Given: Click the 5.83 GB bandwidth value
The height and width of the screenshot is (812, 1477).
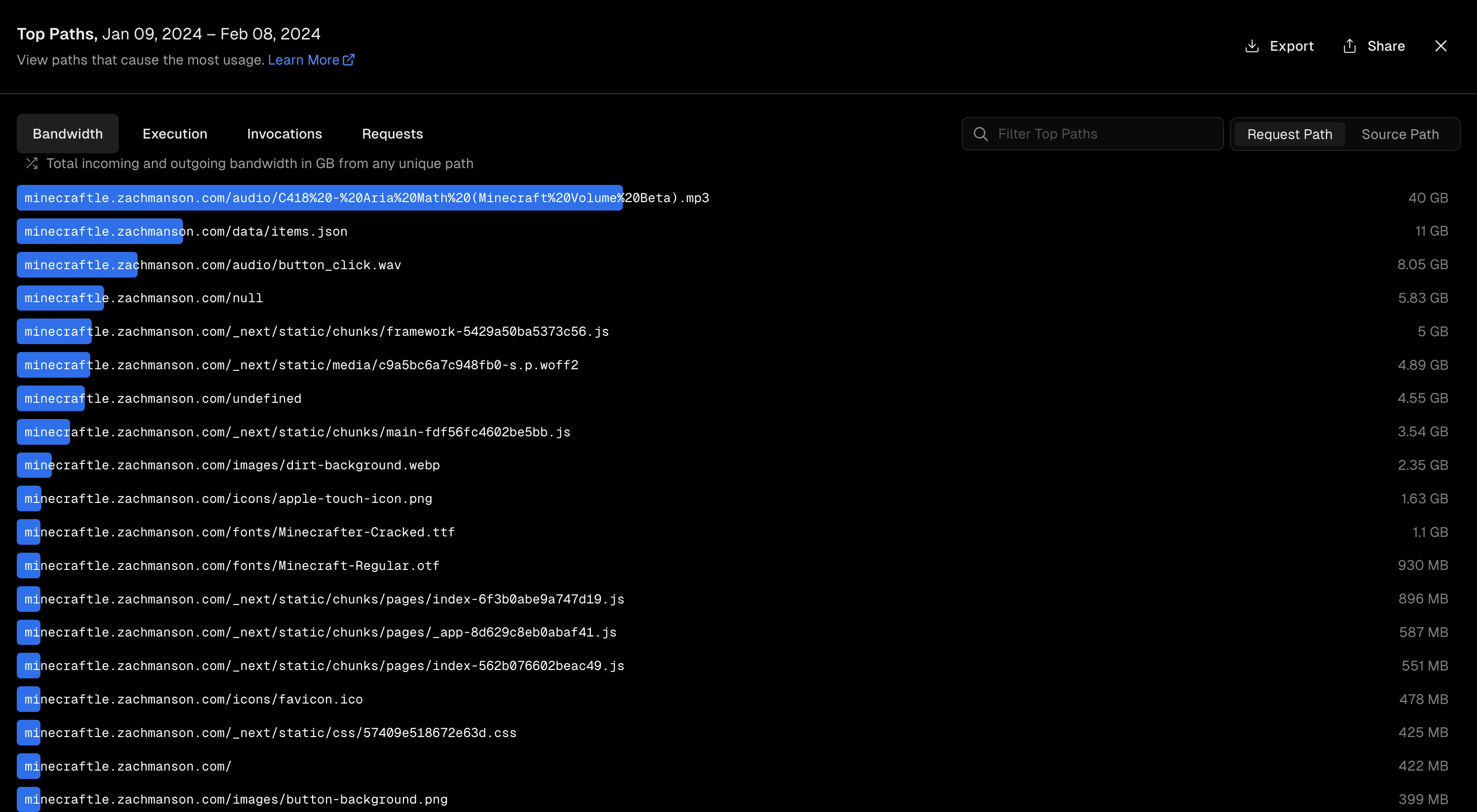Looking at the screenshot, I should click(1423, 298).
